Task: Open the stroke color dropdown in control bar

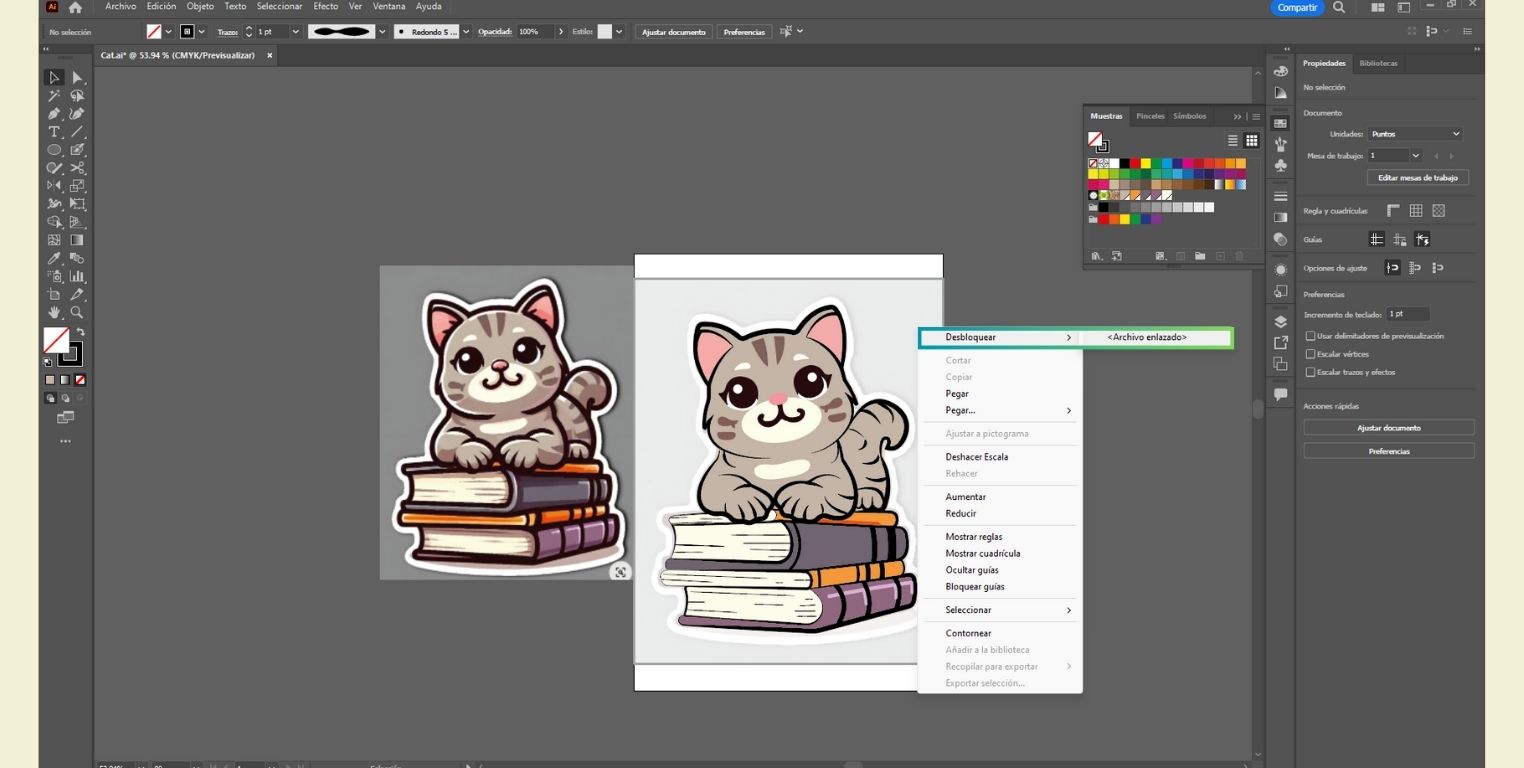Action: click(x=201, y=32)
